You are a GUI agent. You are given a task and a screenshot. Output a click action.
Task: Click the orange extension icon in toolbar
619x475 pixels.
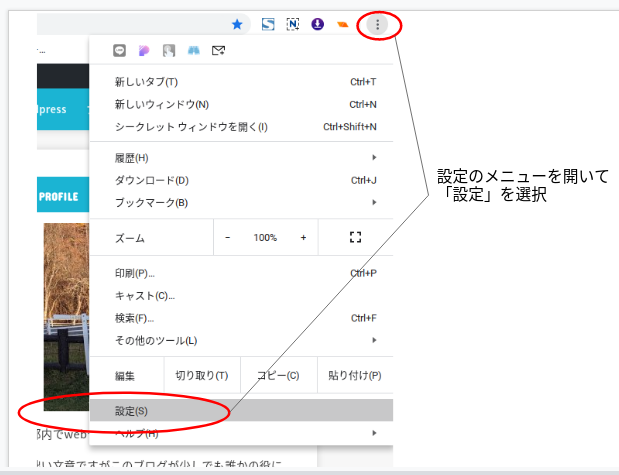343,25
